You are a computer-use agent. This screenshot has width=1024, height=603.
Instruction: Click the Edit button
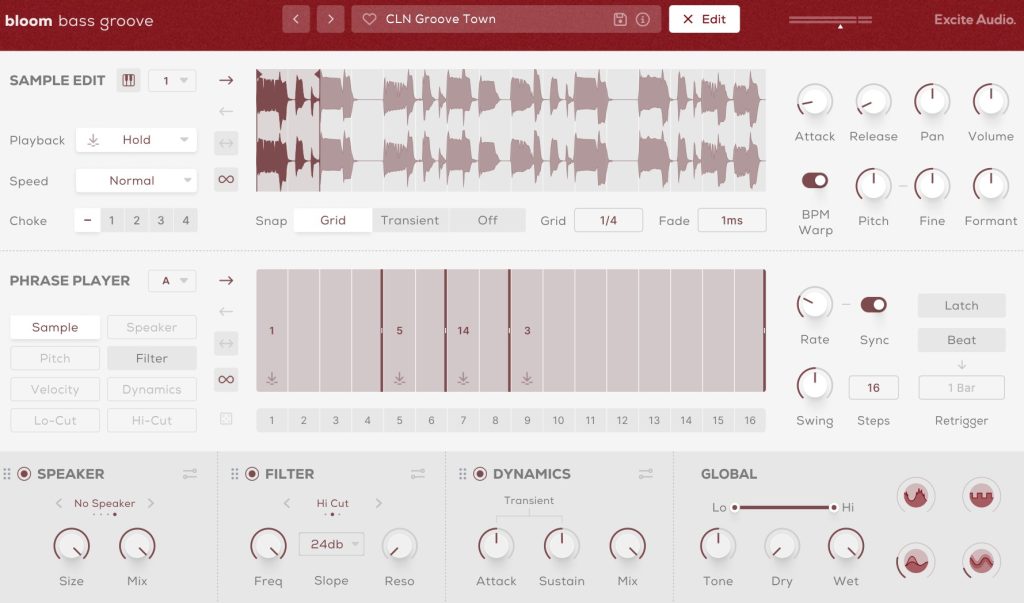click(704, 19)
